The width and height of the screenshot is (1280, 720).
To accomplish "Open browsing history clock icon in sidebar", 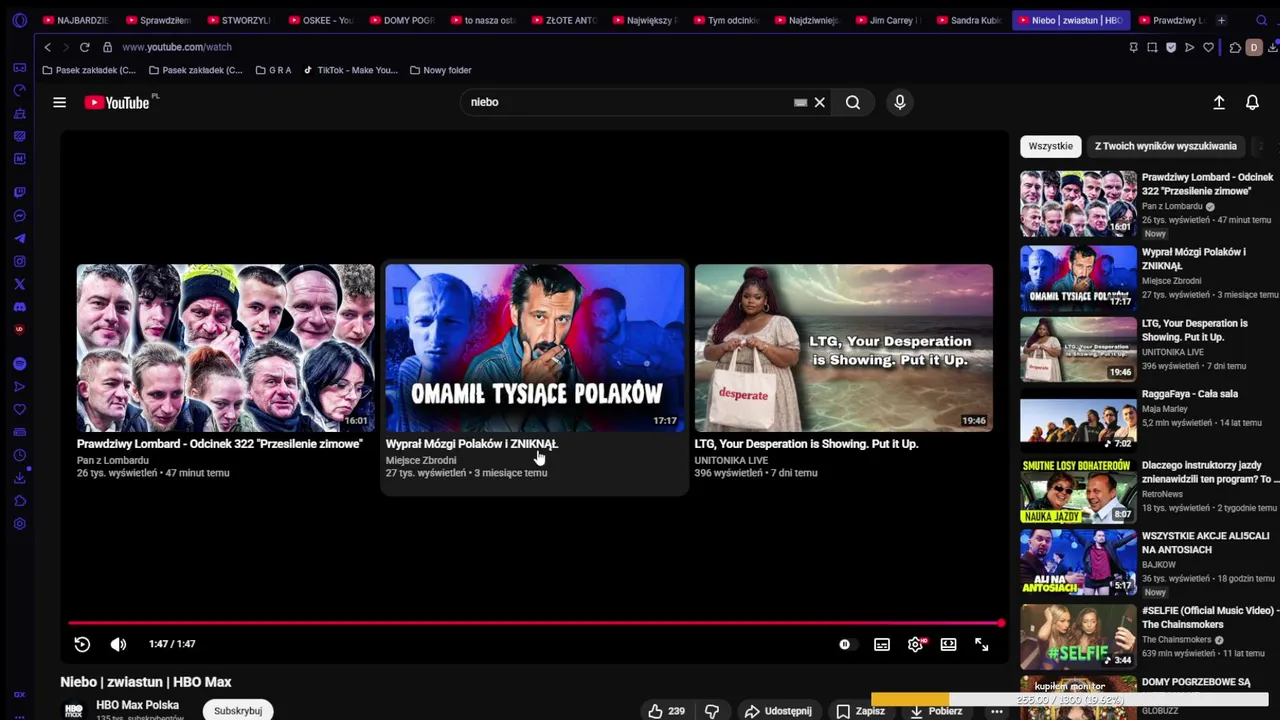I will pos(19,455).
